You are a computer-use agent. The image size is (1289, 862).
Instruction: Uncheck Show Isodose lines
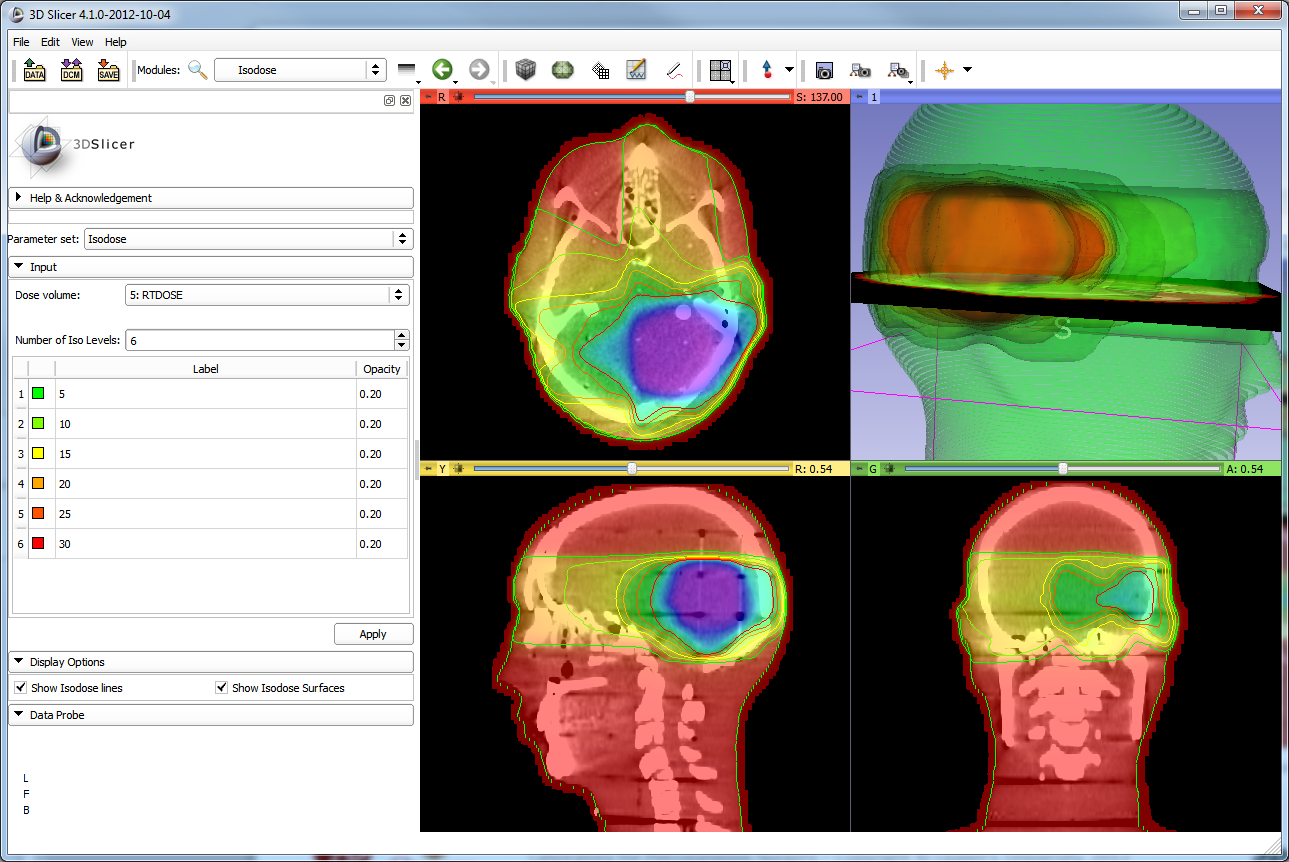click(x=22, y=688)
